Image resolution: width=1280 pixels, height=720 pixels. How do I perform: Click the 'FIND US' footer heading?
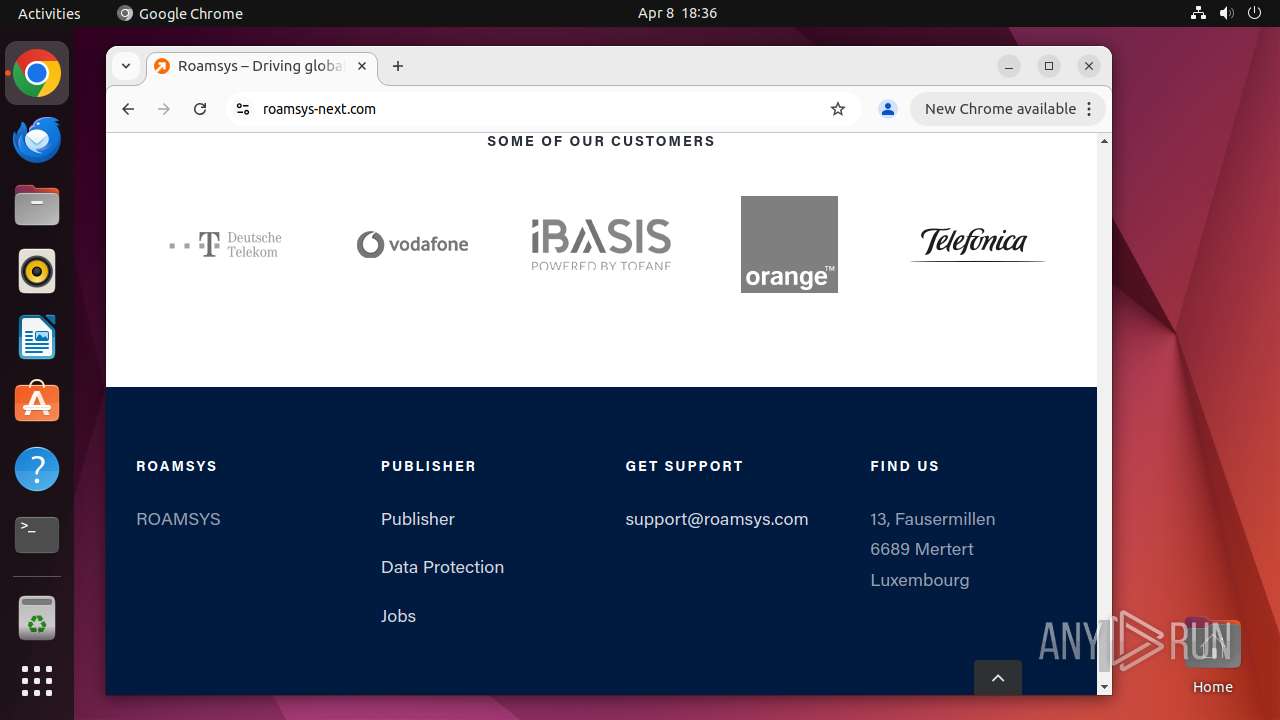[905, 466]
